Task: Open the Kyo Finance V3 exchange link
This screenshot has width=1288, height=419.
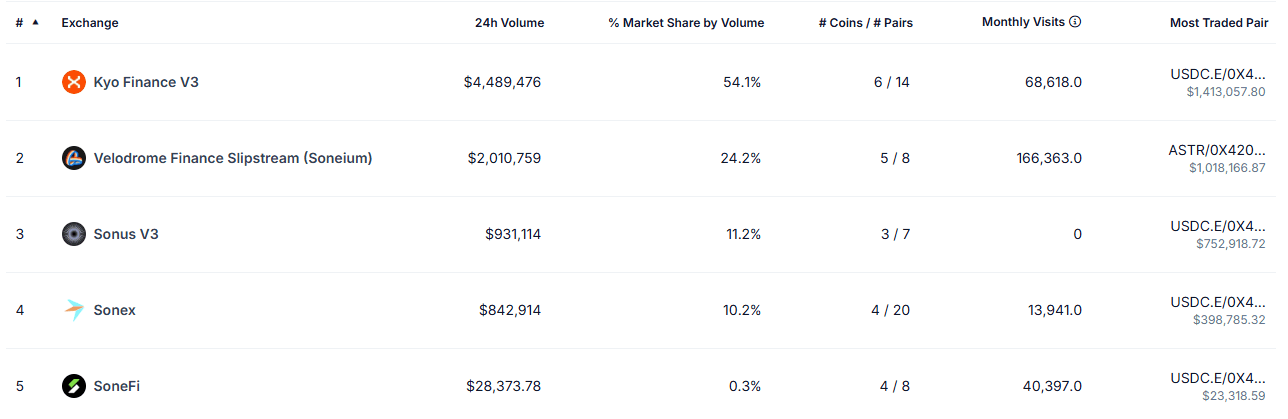Action: (x=146, y=82)
